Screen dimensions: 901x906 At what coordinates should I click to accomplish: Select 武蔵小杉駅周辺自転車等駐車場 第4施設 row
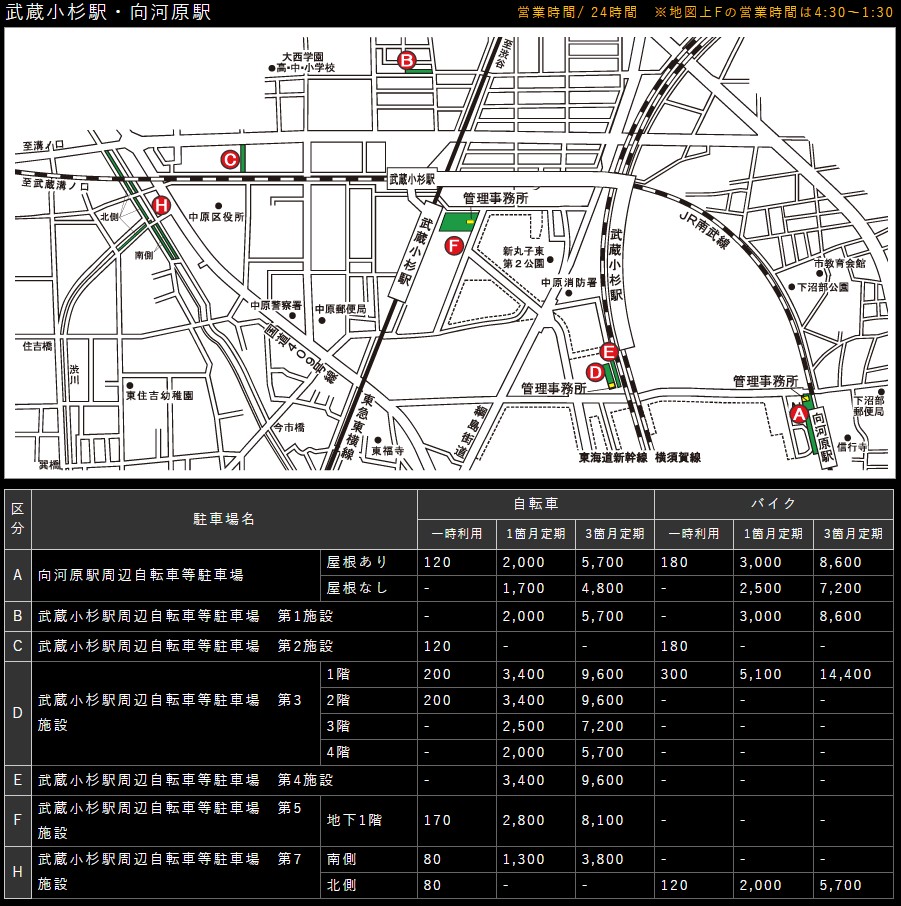(185, 780)
